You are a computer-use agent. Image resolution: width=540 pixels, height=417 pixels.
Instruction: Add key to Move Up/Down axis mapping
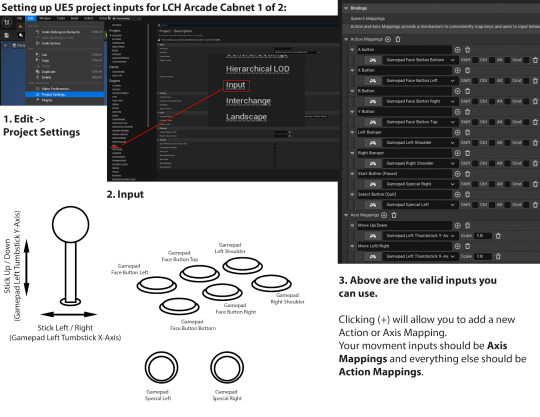click(457, 225)
